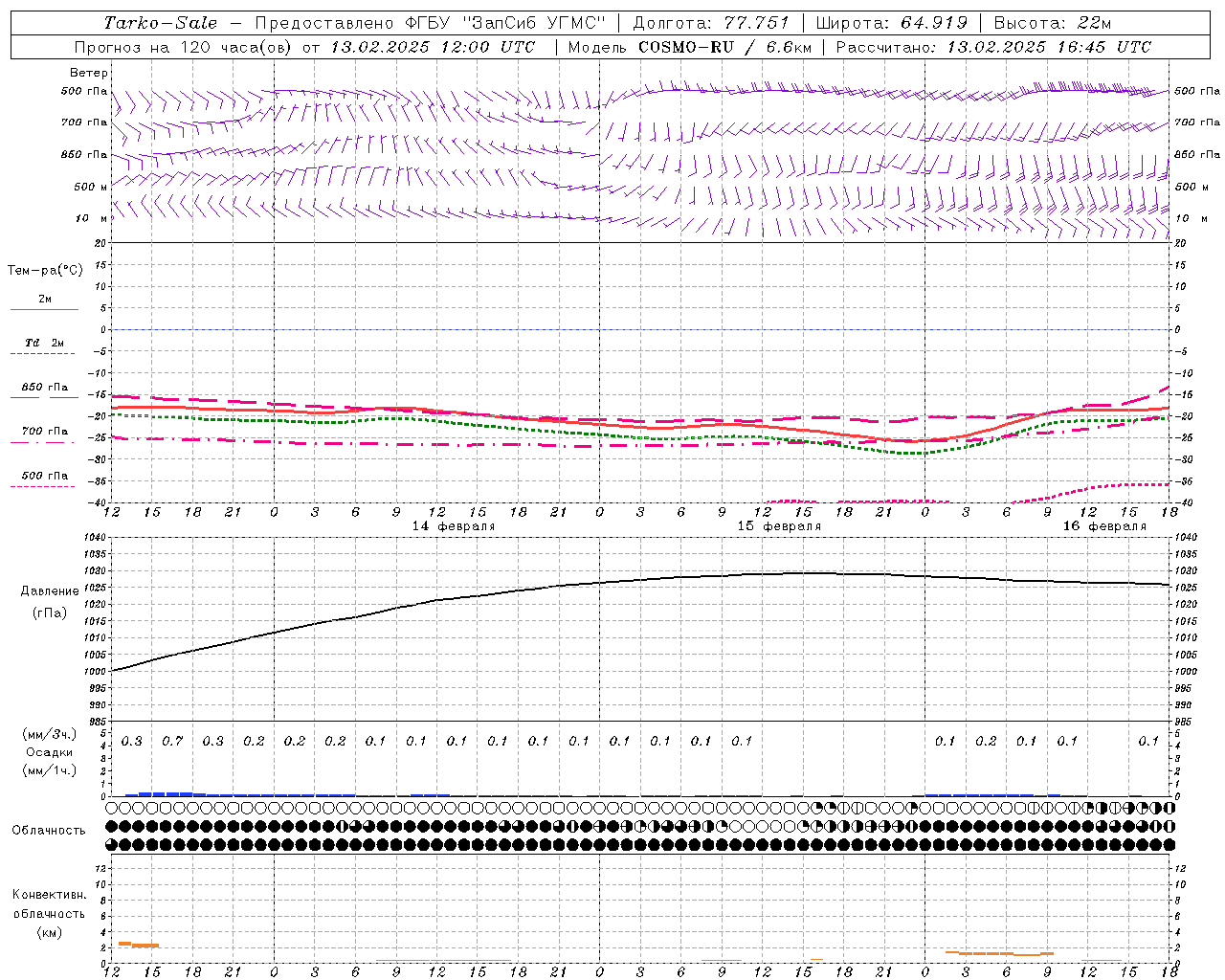Click the left '1040' pressure axis value
This screenshot has height=980, width=1225.
click(96, 538)
